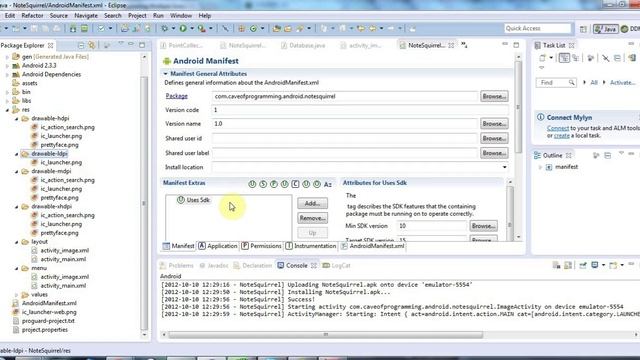Open the Package Explorer view menu triangle
Viewport: 640px width, 360px height.
[121, 44]
